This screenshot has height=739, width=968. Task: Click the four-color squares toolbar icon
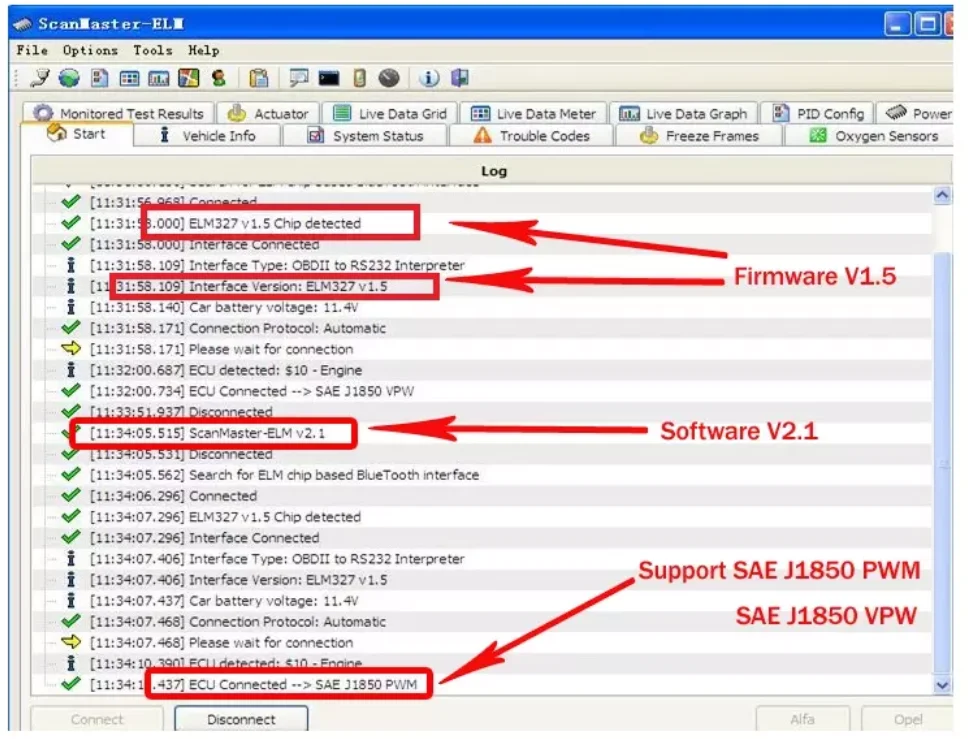tap(188, 78)
